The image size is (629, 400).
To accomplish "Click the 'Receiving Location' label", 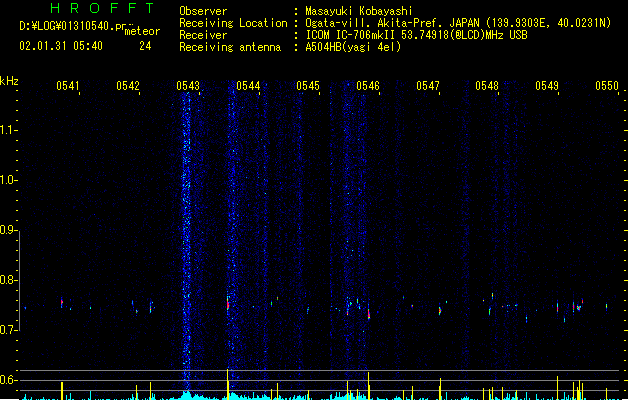I will point(233,23).
